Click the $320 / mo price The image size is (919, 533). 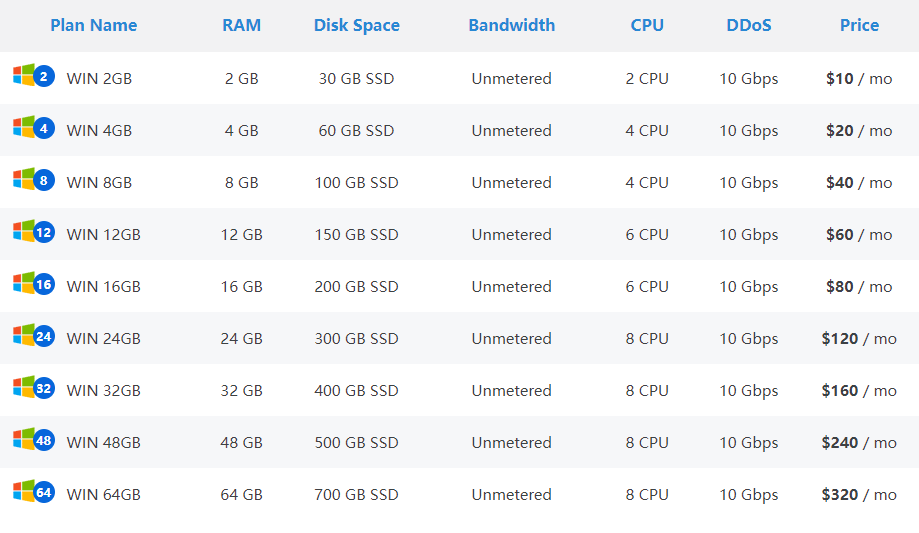click(x=859, y=495)
